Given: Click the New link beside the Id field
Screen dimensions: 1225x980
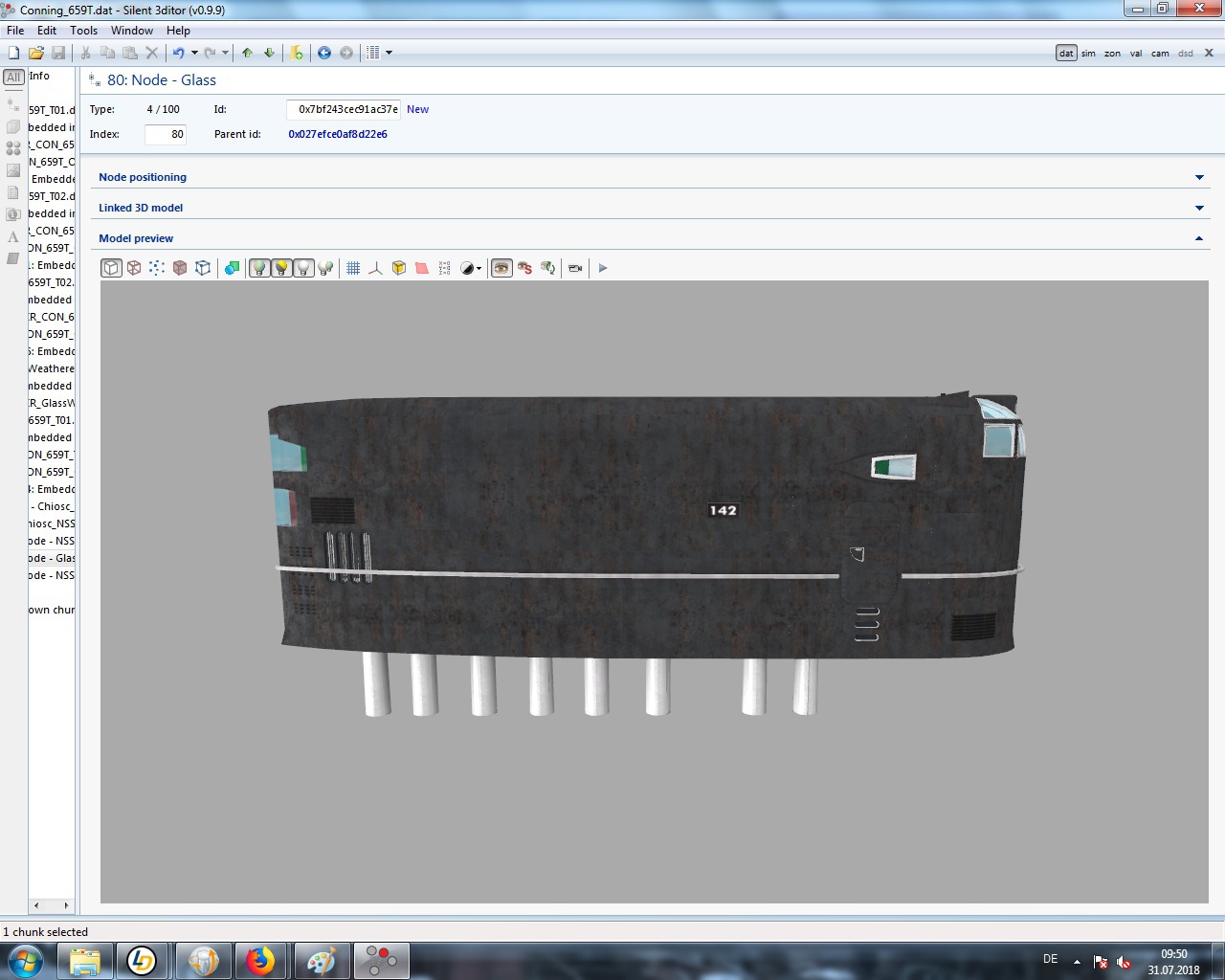Looking at the screenshot, I should (x=417, y=109).
